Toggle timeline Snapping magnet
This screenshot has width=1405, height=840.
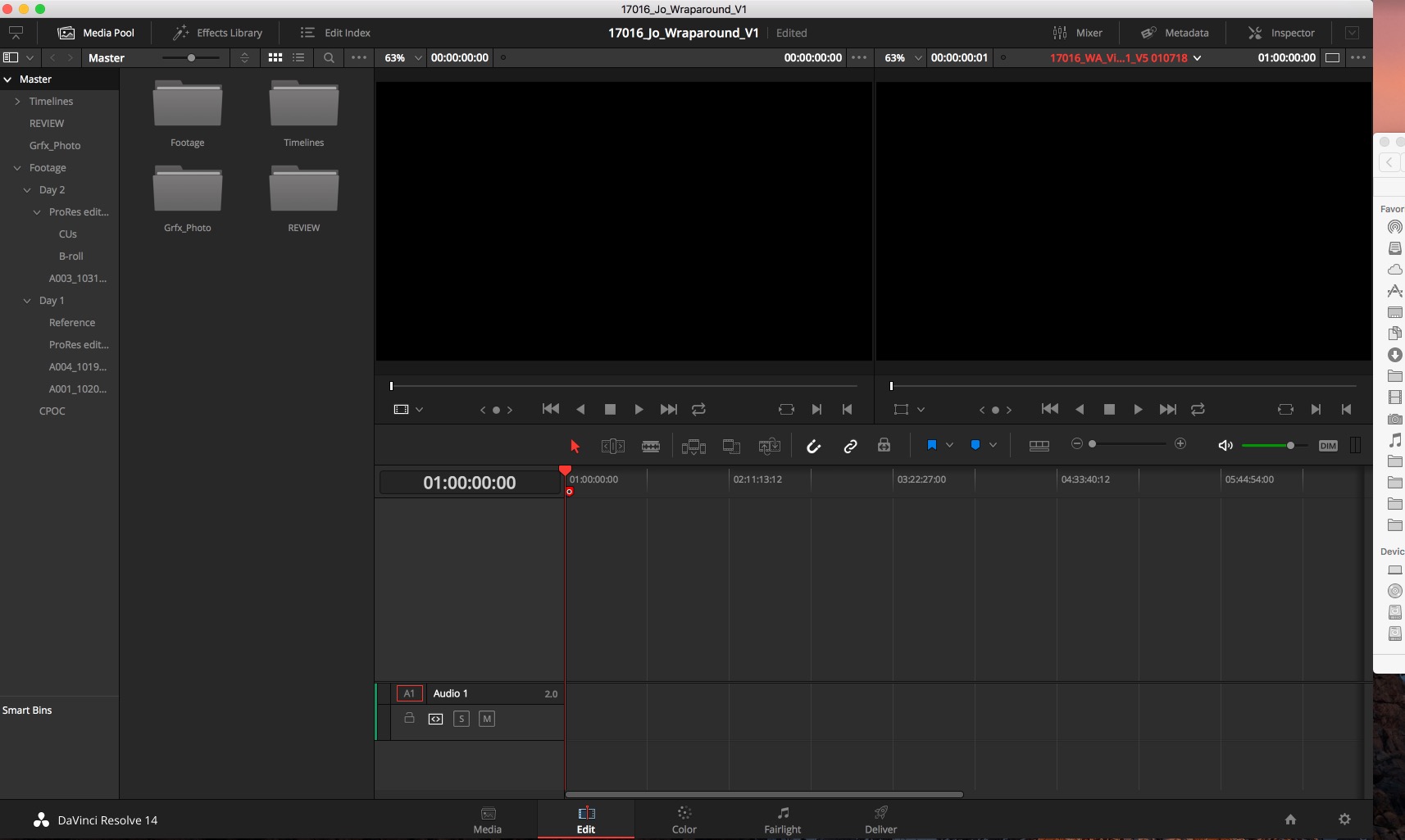(813, 446)
